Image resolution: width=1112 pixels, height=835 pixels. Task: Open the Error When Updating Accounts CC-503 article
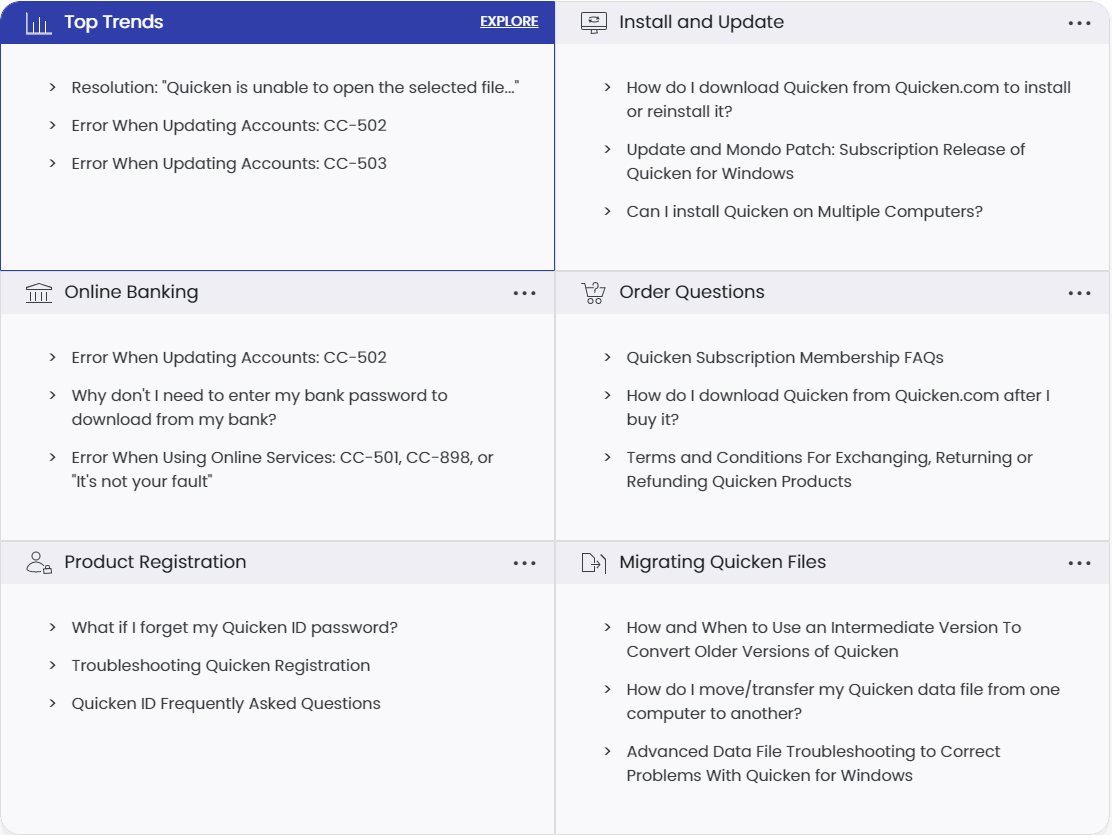[229, 164]
